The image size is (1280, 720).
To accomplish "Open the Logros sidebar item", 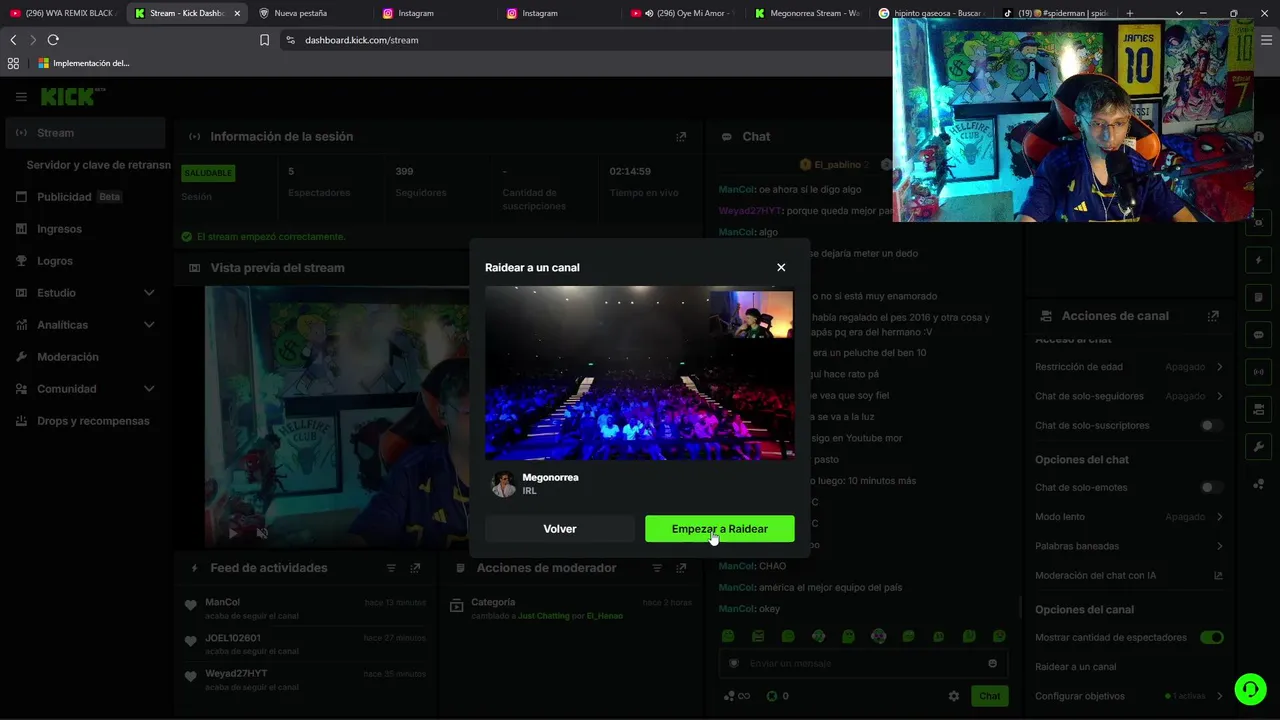I will (85, 261).
